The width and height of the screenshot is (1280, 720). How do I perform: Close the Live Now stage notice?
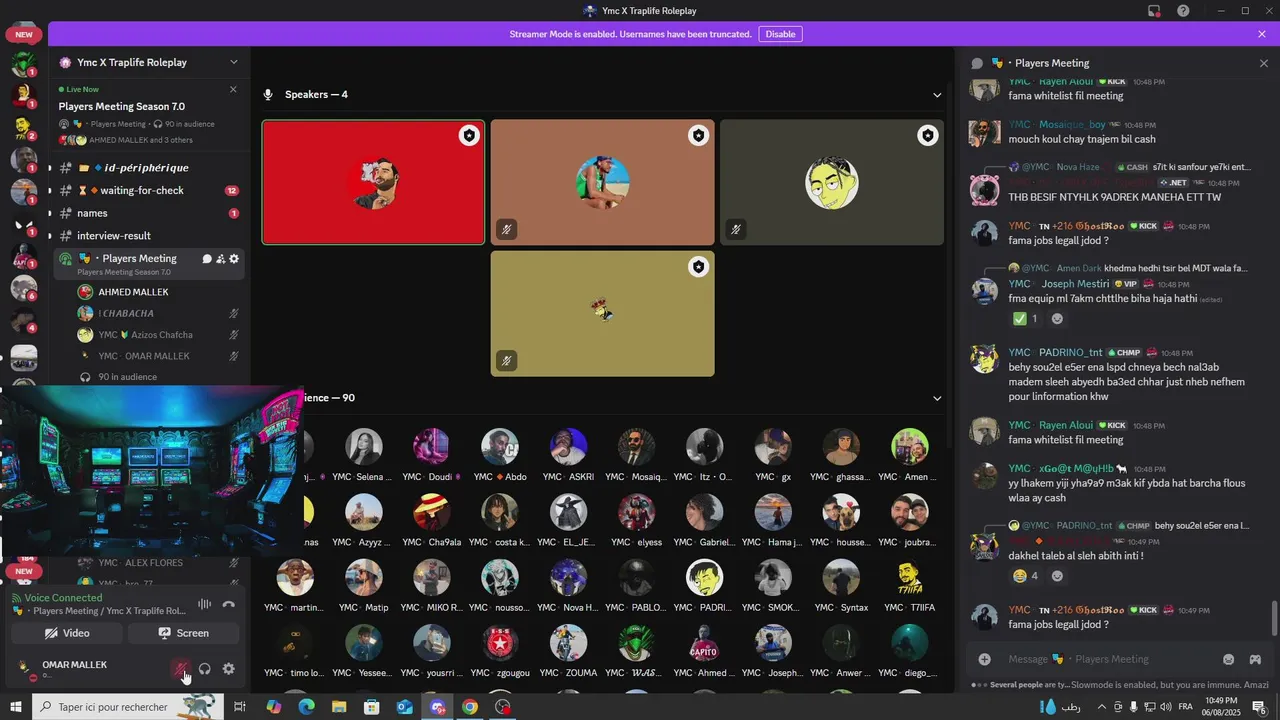click(x=233, y=89)
